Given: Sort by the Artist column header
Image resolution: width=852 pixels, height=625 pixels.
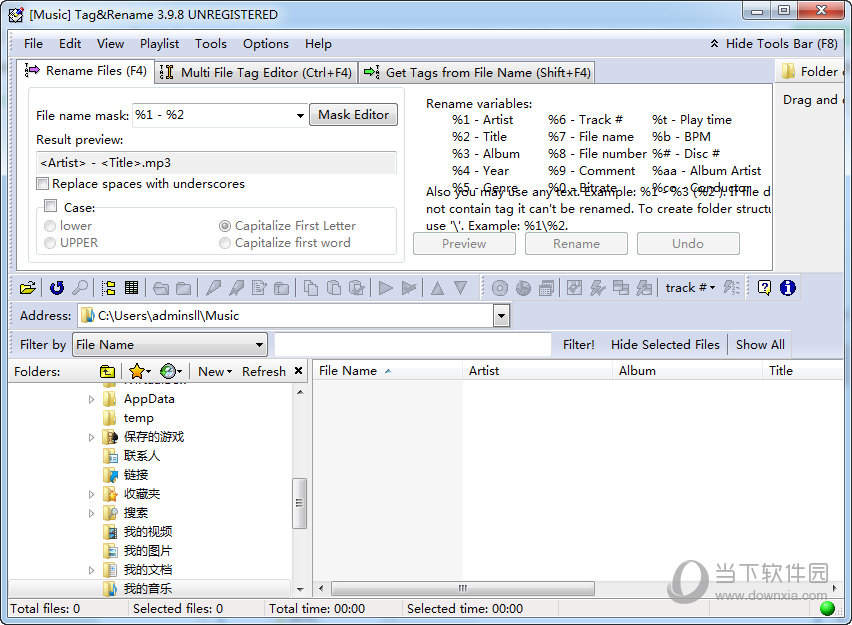Looking at the screenshot, I should [537, 371].
